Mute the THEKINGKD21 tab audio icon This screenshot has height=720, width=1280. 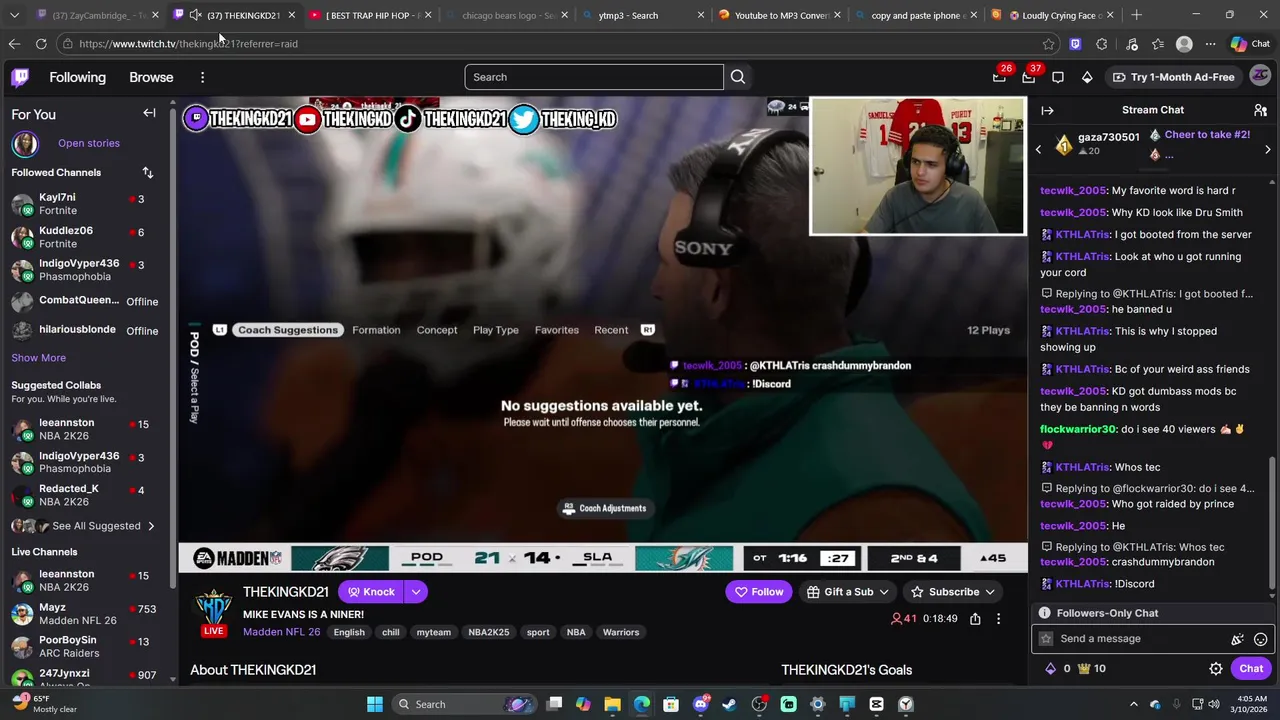point(195,15)
